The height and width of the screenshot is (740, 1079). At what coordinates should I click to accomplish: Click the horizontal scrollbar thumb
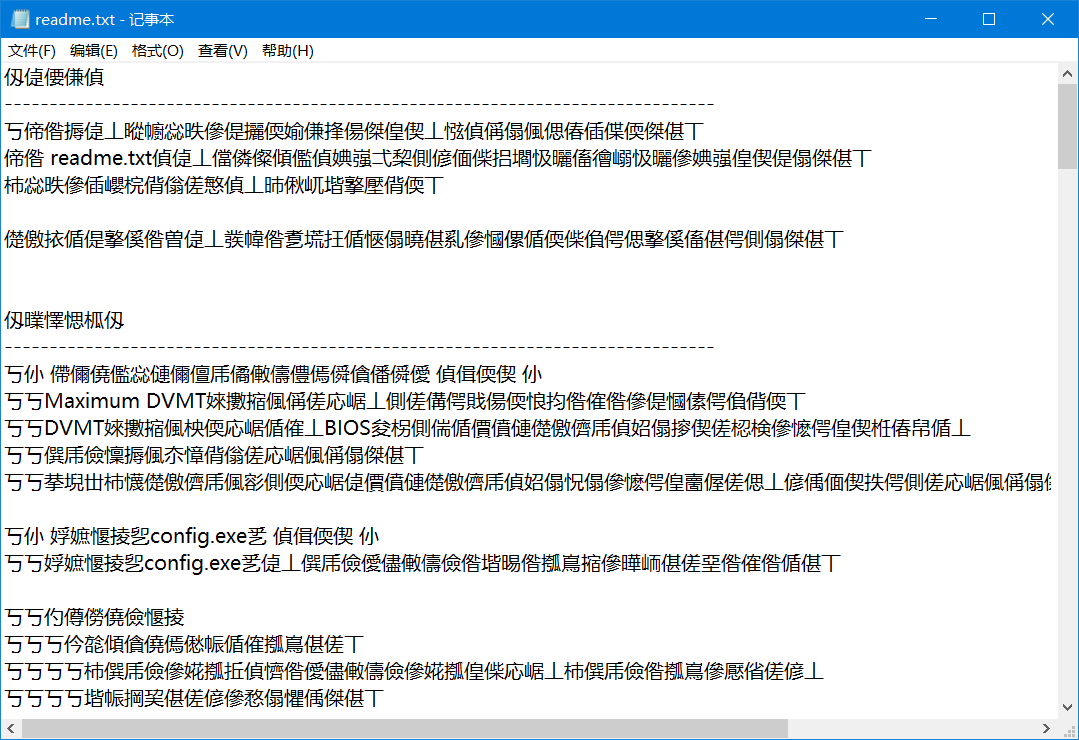(x=405, y=728)
